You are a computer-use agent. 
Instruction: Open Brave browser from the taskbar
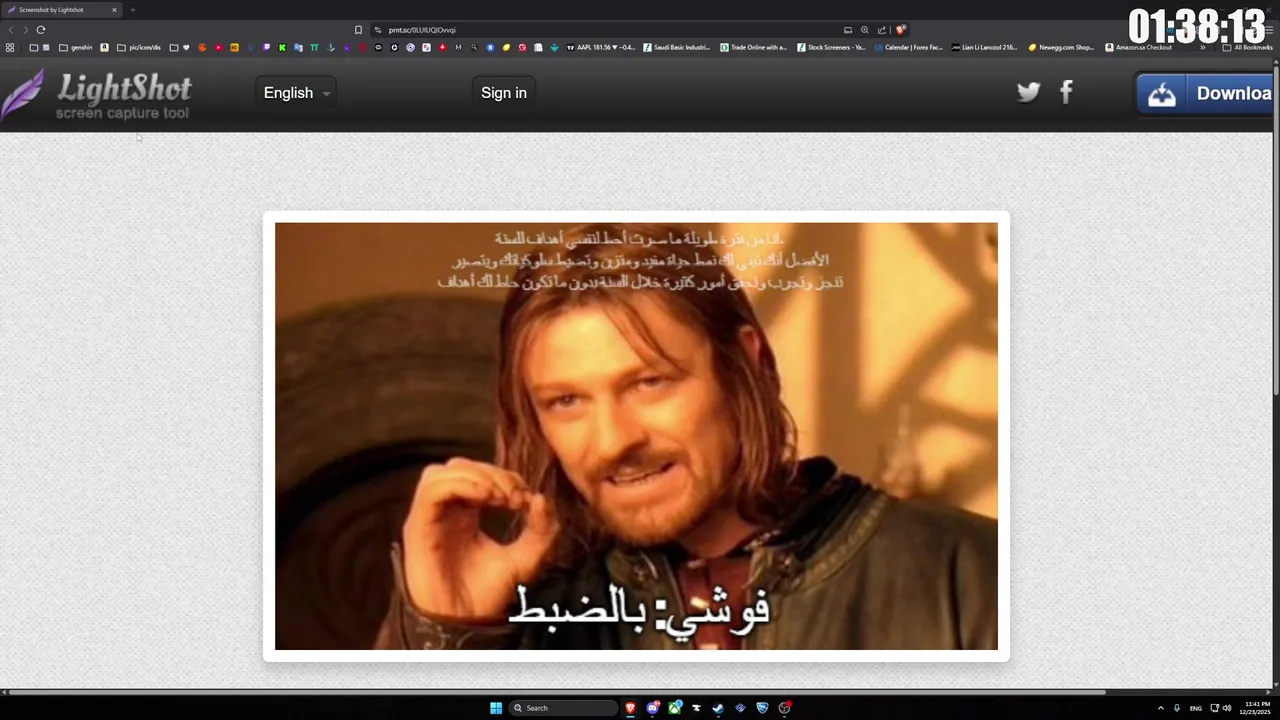[x=630, y=708]
